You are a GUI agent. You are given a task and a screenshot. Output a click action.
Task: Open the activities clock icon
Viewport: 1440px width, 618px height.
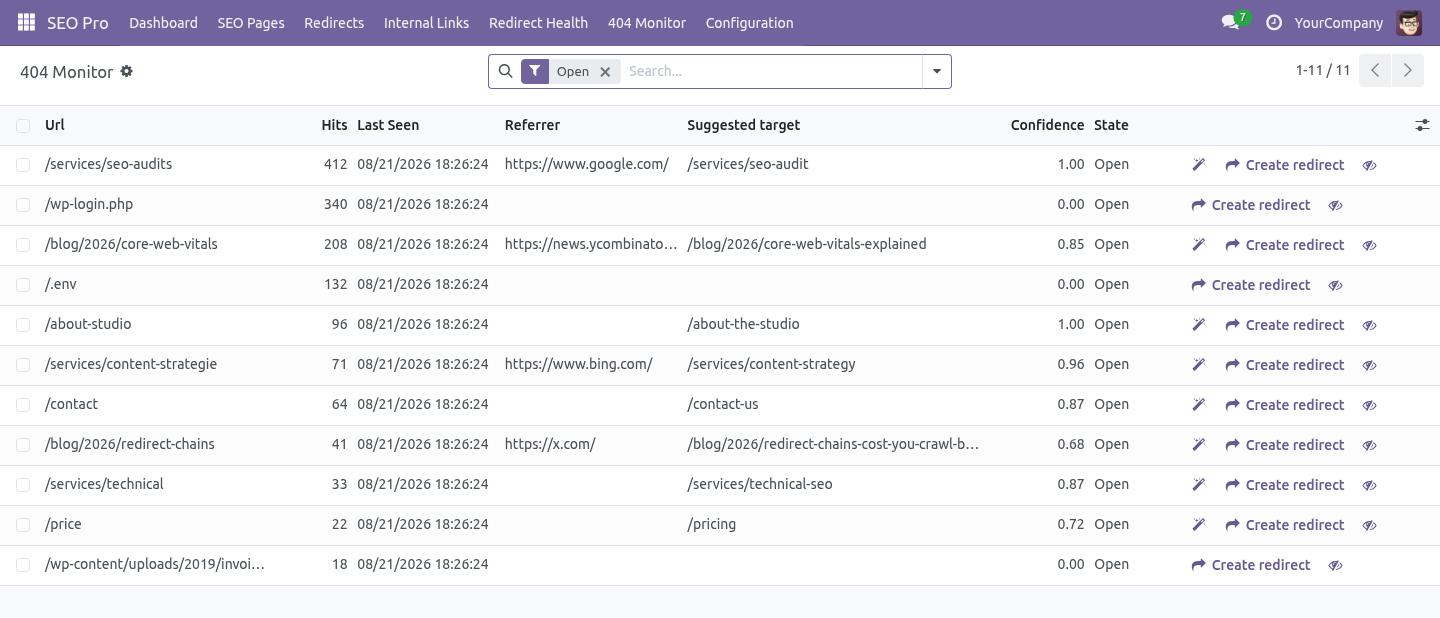point(1273,22)
